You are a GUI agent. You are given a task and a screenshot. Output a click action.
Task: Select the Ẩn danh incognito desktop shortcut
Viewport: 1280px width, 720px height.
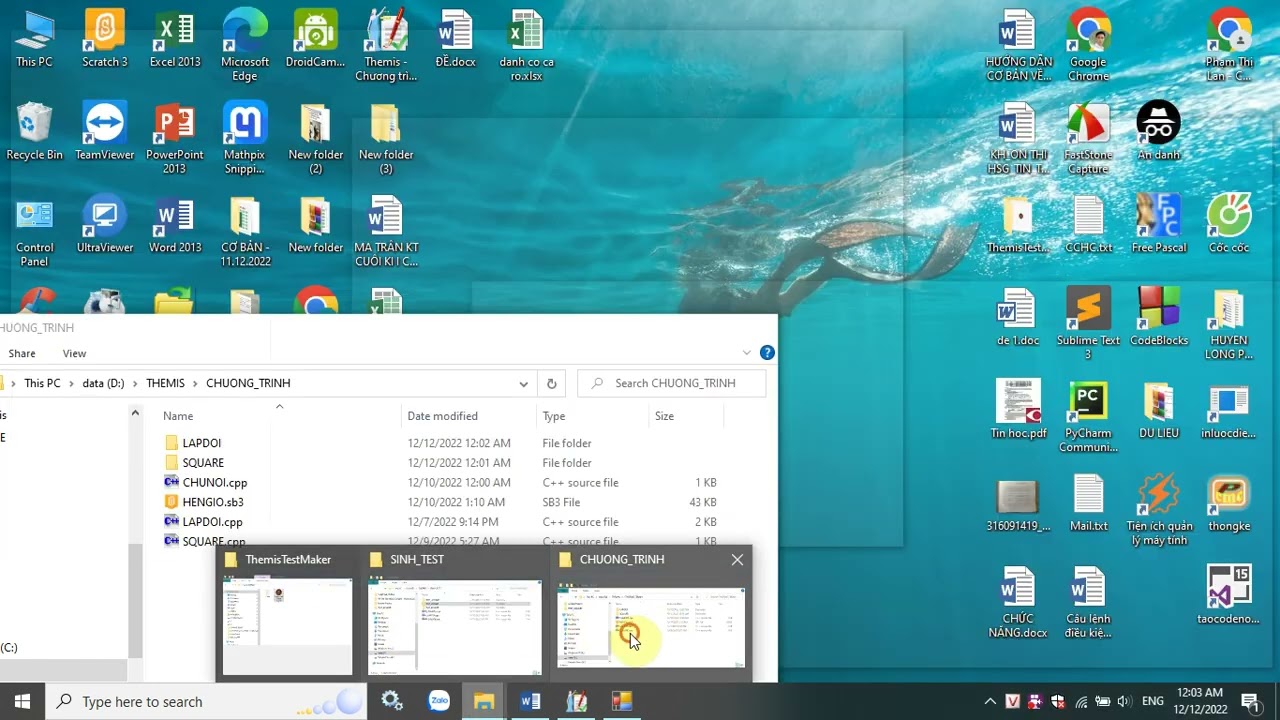pos(1158,131)
